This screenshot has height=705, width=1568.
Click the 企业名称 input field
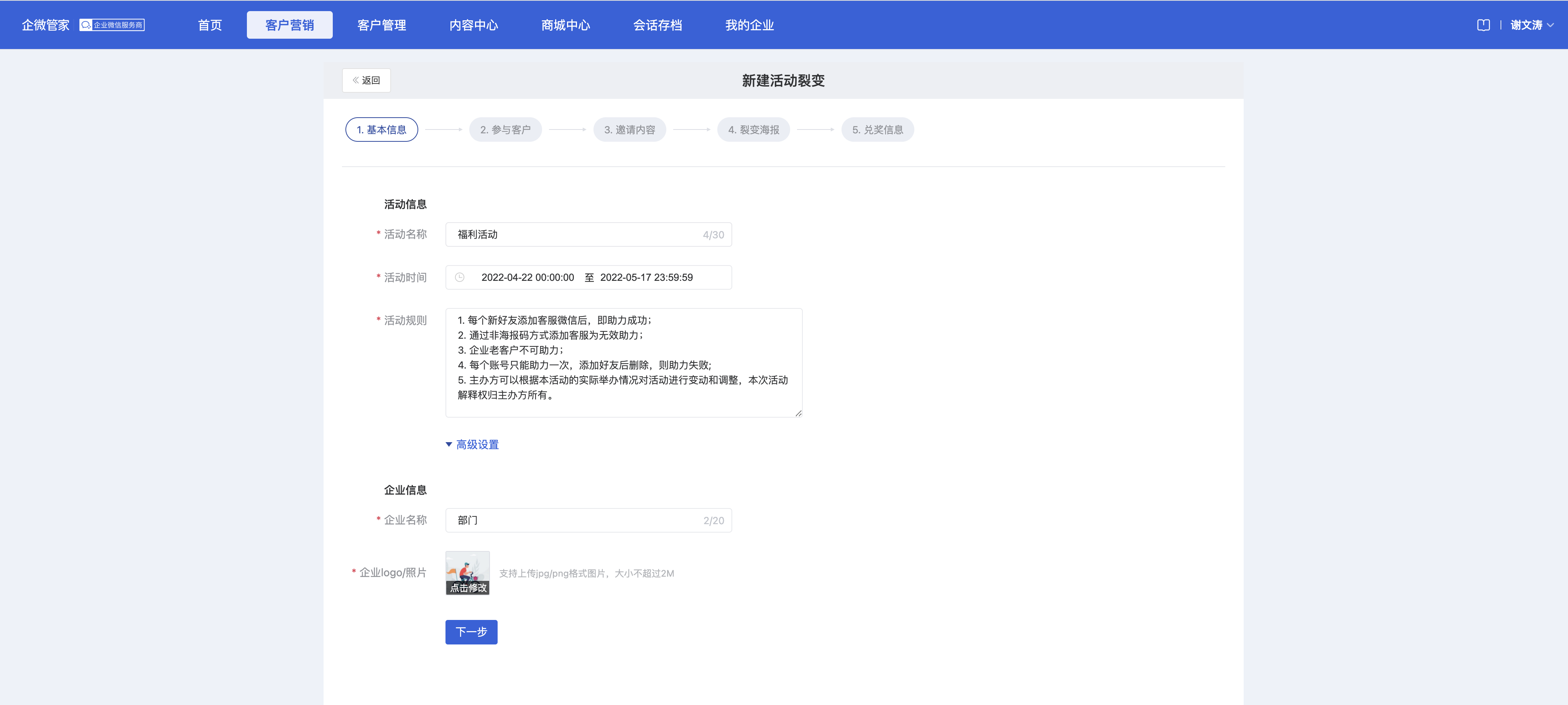click(x=588, y=521)
